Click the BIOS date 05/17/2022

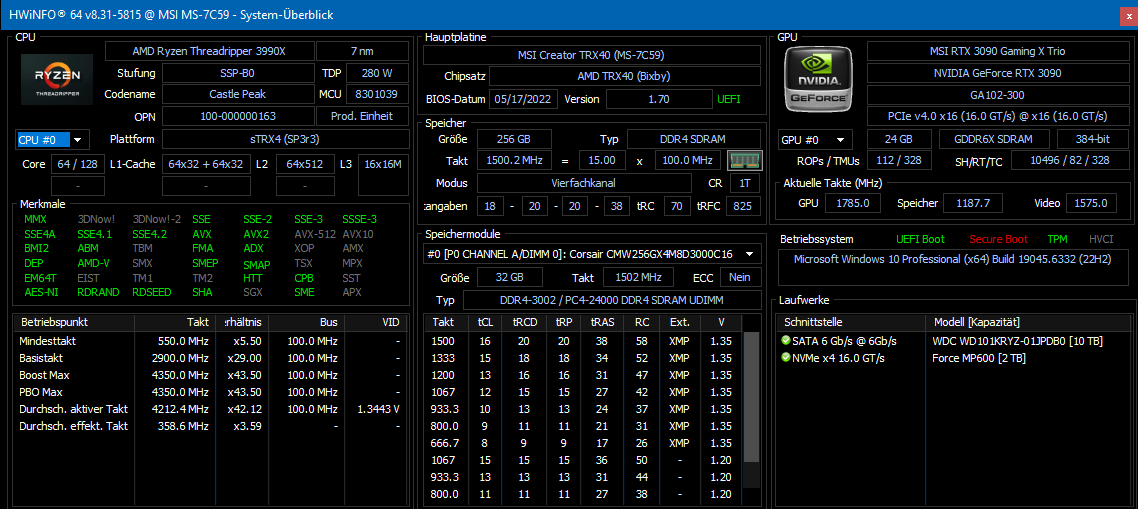tap(523, 99)
